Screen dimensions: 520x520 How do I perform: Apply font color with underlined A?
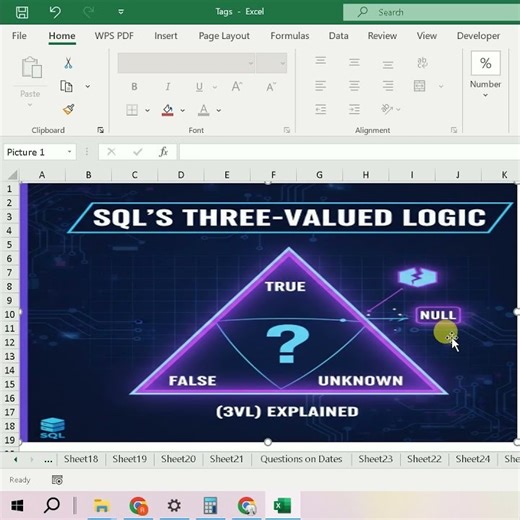click(x=204, y=110)
